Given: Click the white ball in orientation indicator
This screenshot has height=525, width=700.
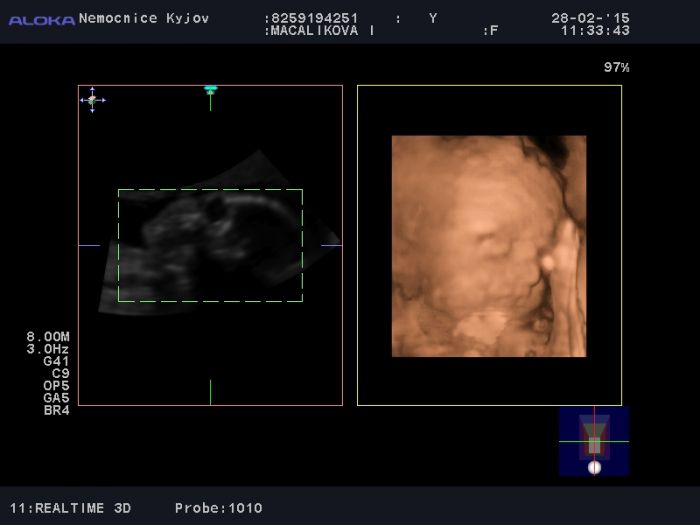Looking at the screenshot, I should coord(594,467).
